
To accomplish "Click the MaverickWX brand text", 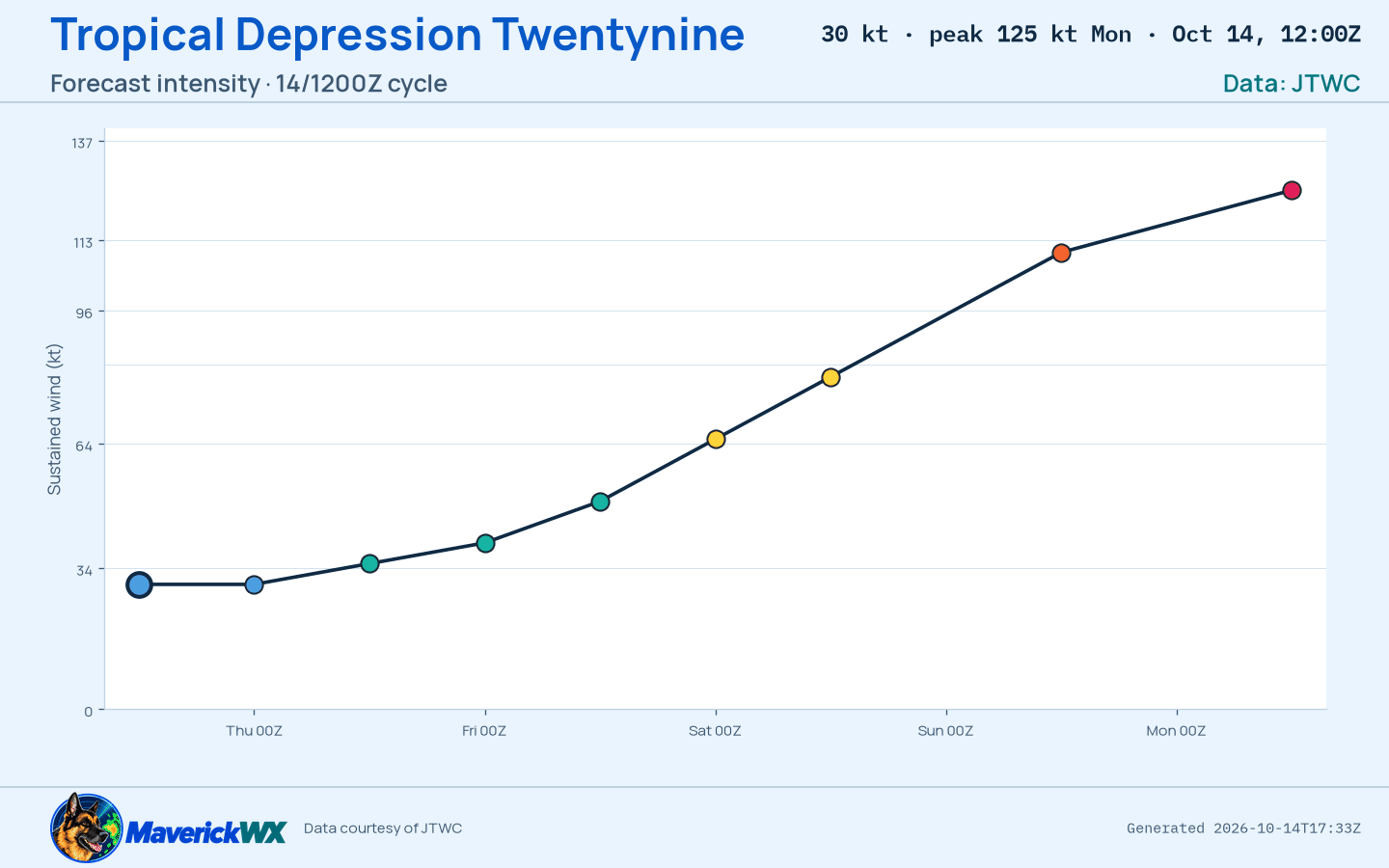I will pyautogui.click(x=205, y=831).
